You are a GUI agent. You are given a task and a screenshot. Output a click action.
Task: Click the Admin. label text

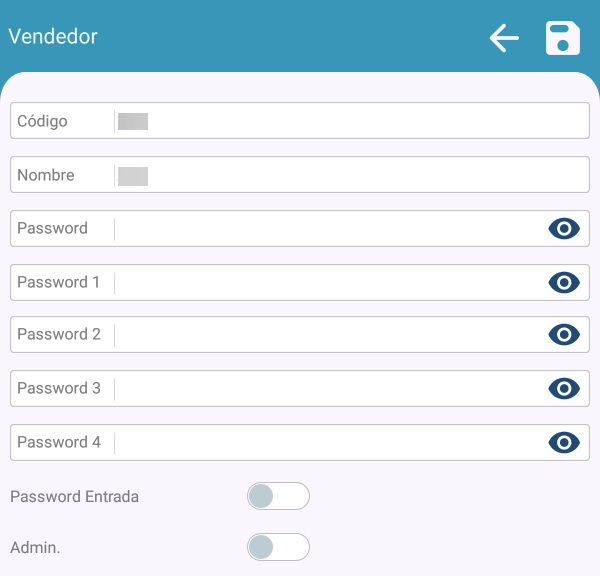(35, 548)
